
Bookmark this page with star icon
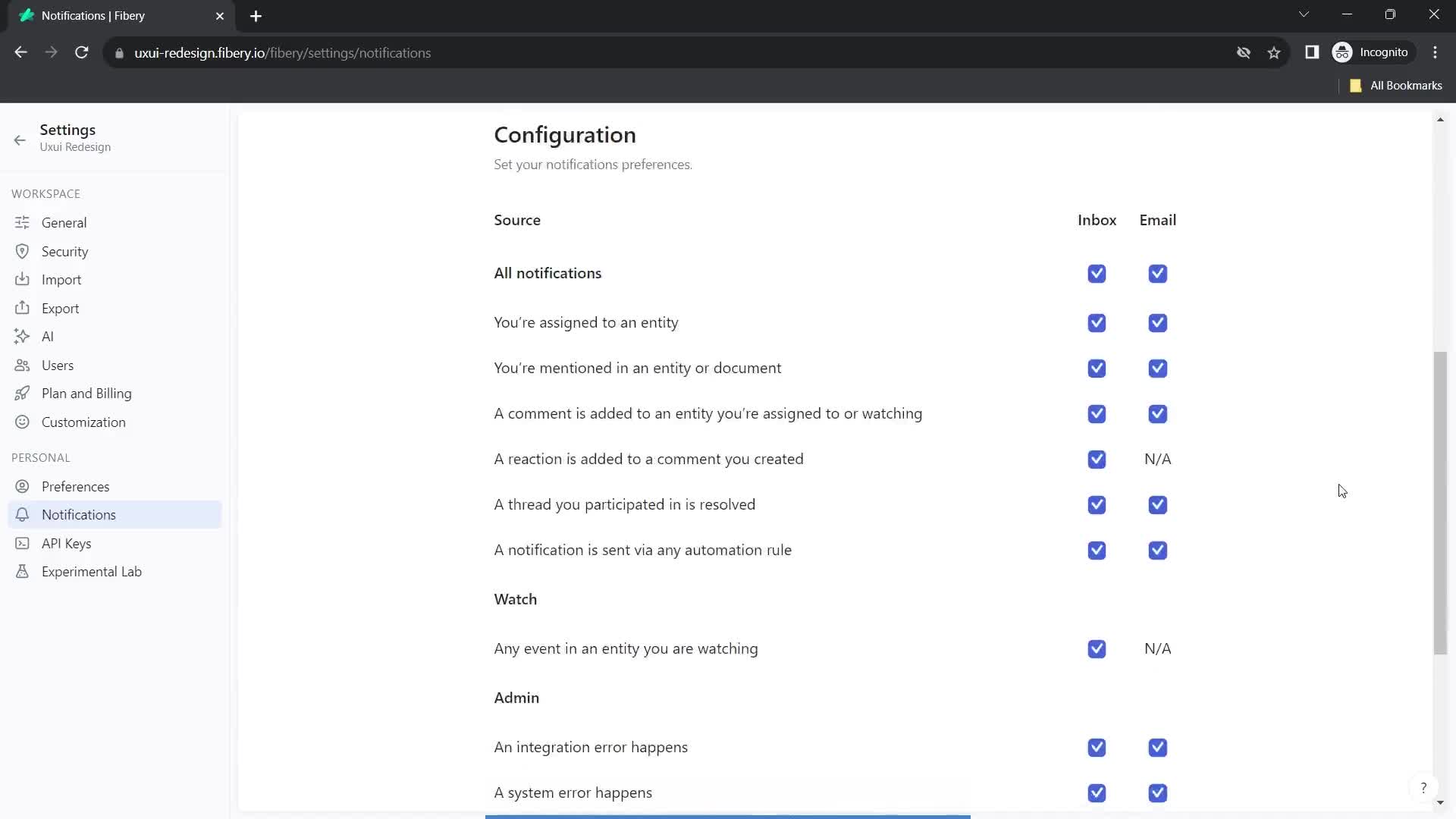point(1274,52)
